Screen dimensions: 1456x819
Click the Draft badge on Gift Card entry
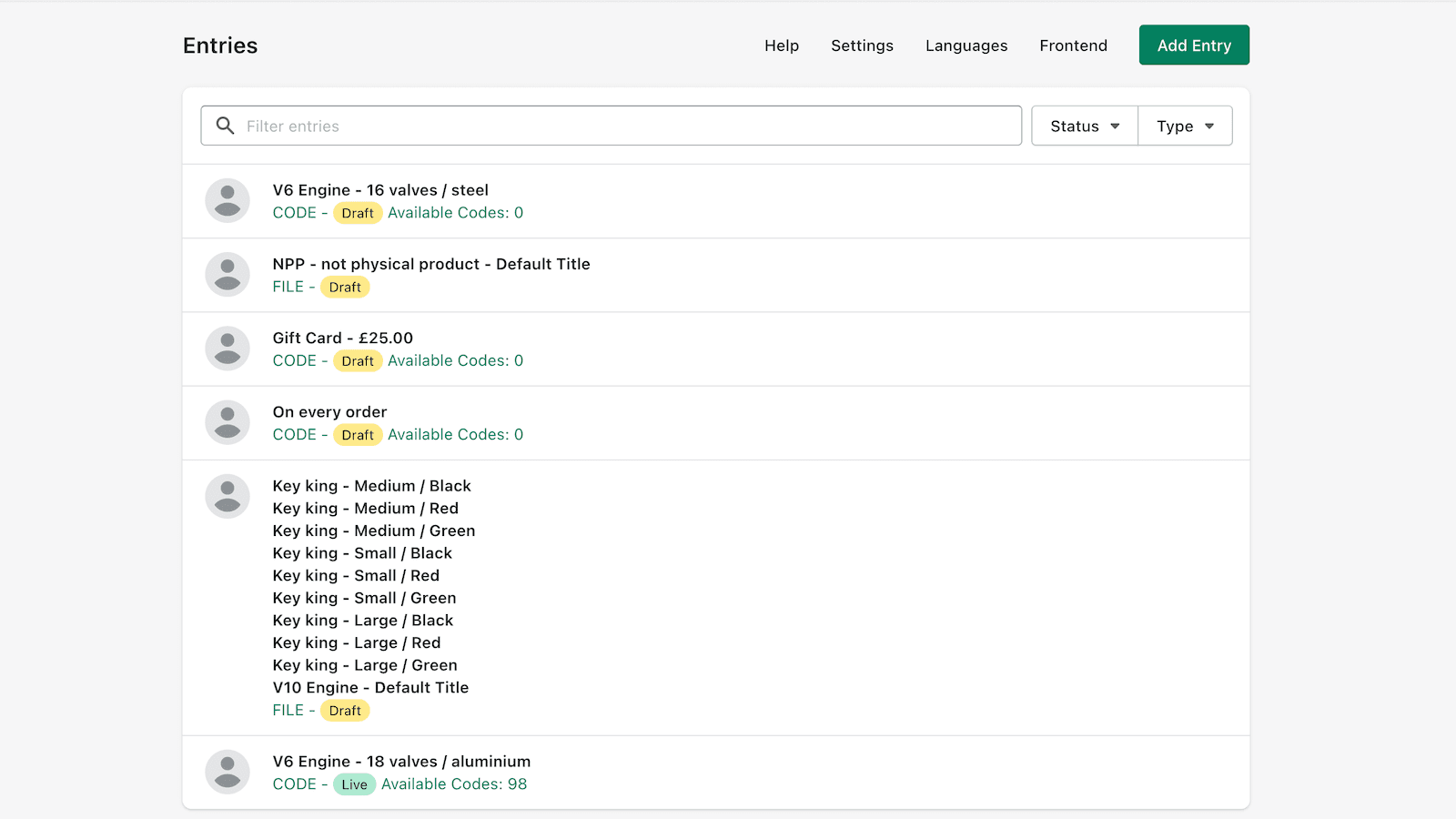pyautogui.click(x=357, y=360)
